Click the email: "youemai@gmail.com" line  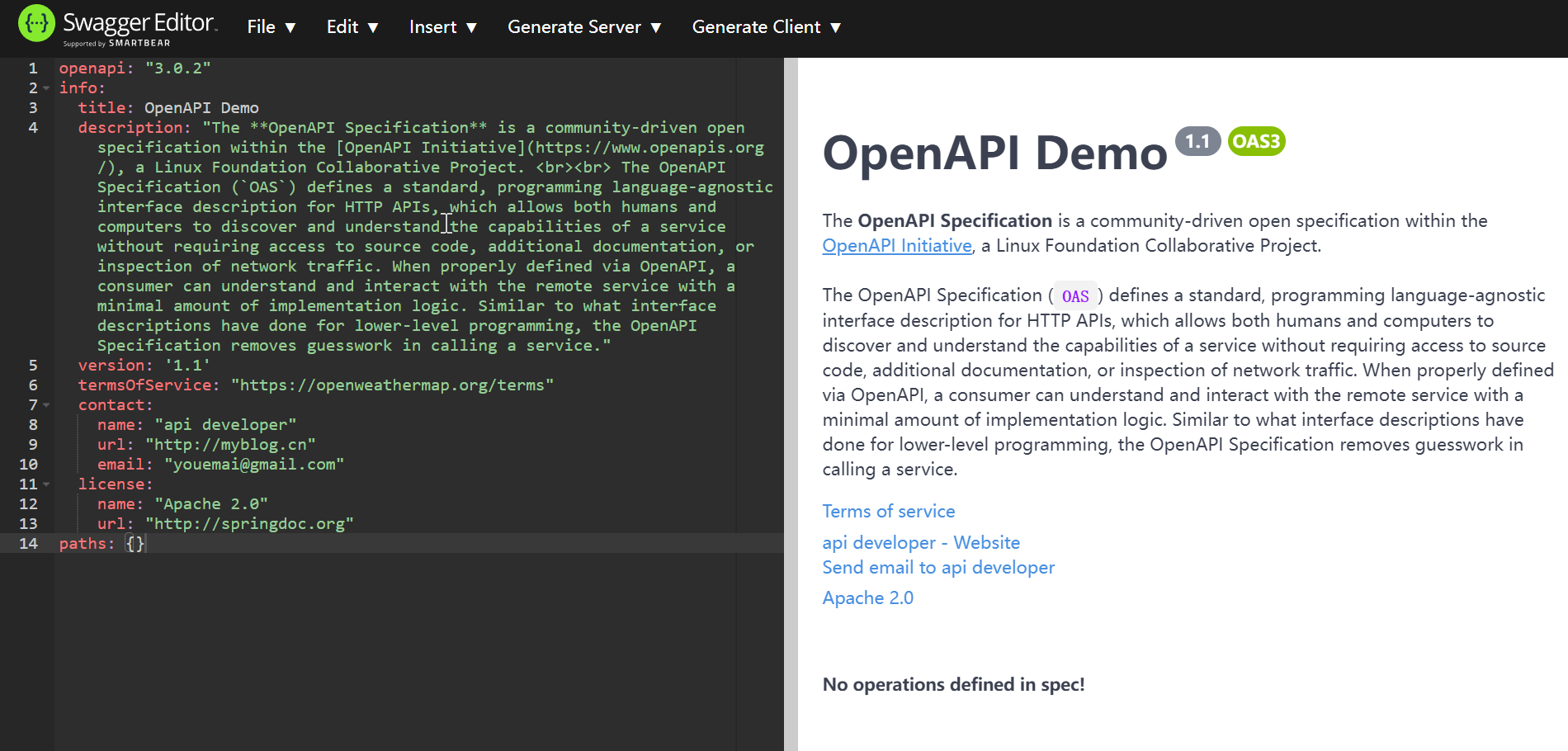(220, 465)
